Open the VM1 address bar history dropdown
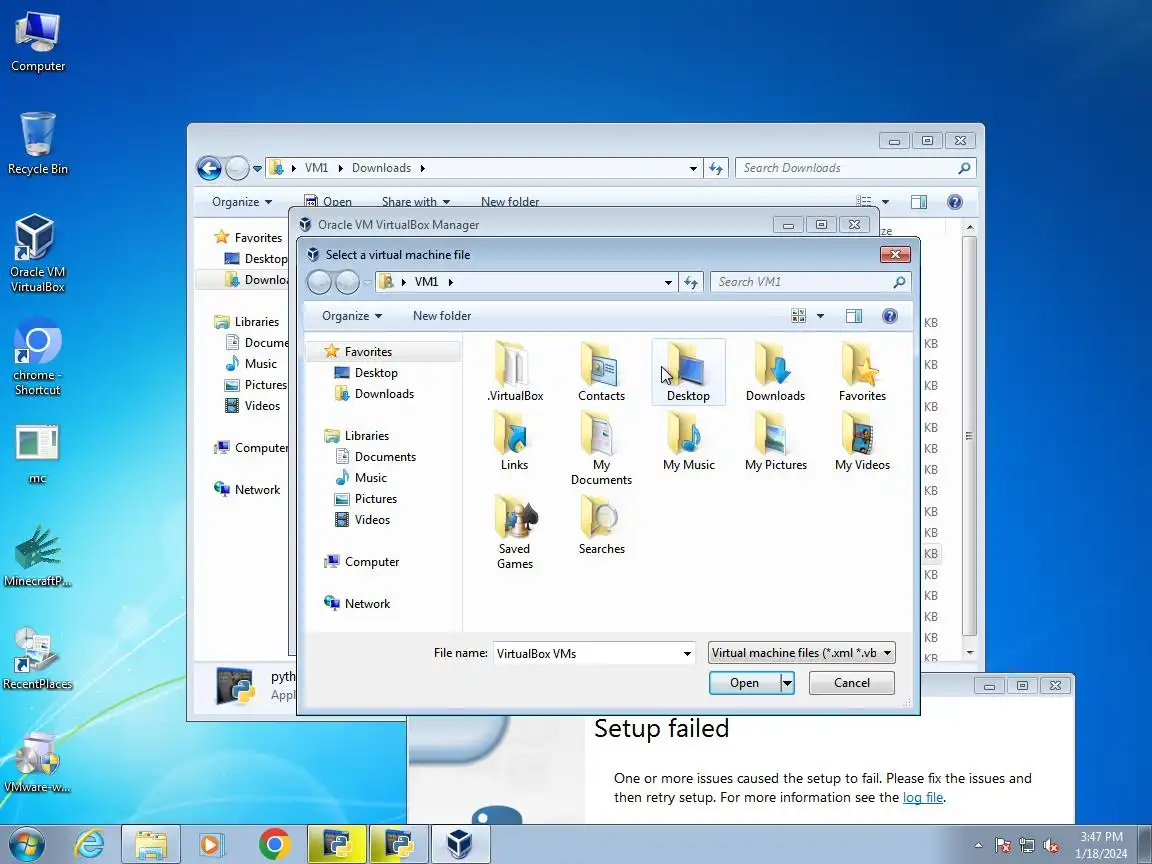Screen dimensions: 1152x864 (x=668, y=282)
